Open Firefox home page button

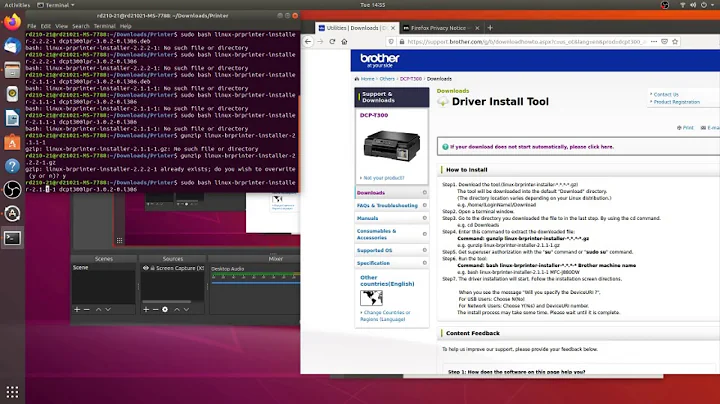click(x=344, y=41)
